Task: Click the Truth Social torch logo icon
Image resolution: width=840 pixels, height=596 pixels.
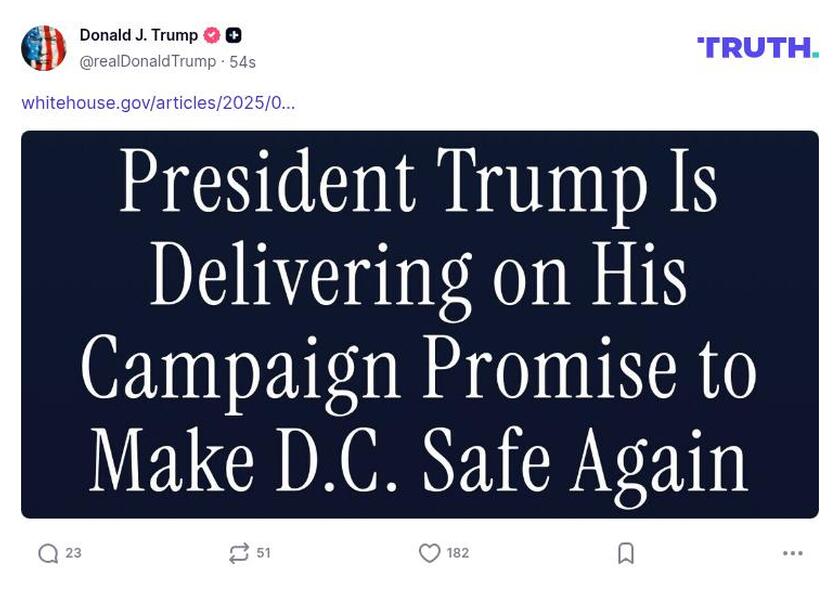Action: point(700,42)
